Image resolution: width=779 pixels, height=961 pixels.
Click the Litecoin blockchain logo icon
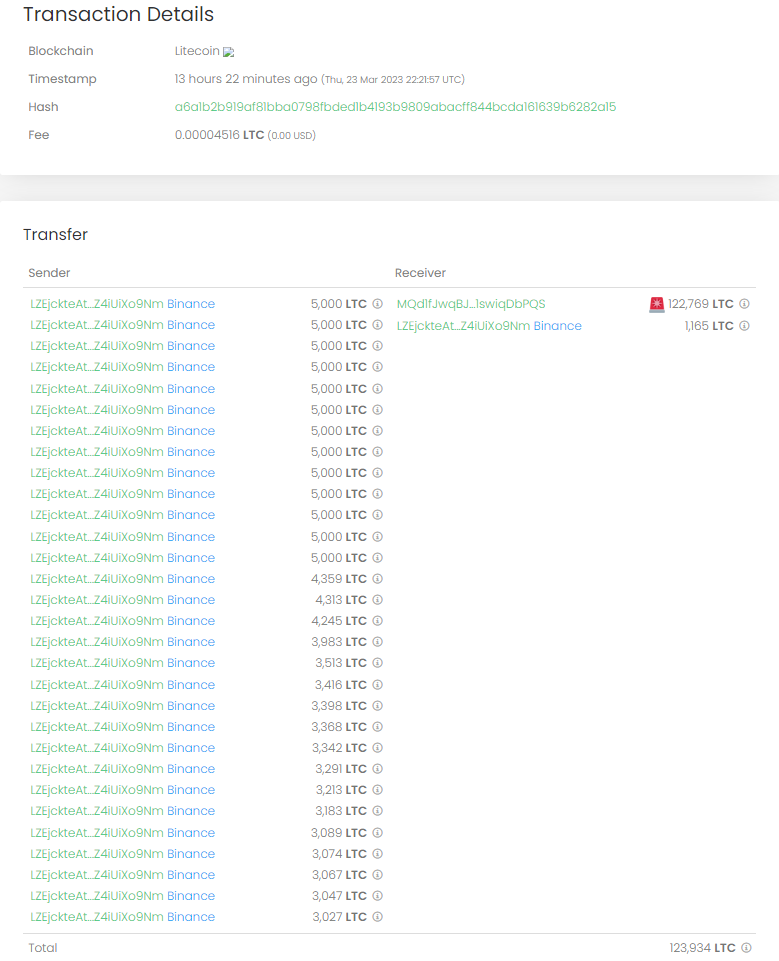click(229, 52)
